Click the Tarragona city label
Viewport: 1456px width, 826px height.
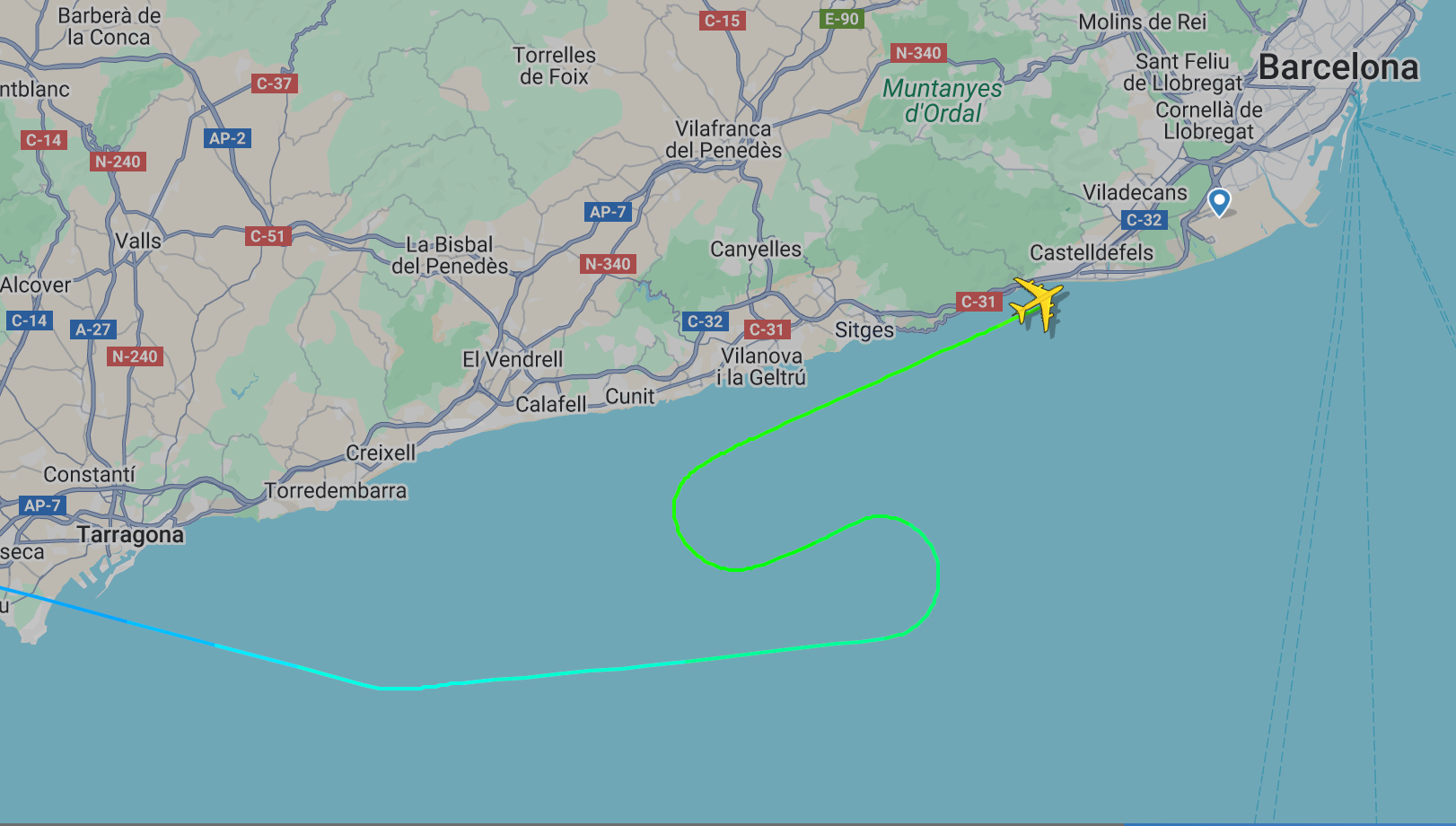pyautogui.click(x=130, y=535)
